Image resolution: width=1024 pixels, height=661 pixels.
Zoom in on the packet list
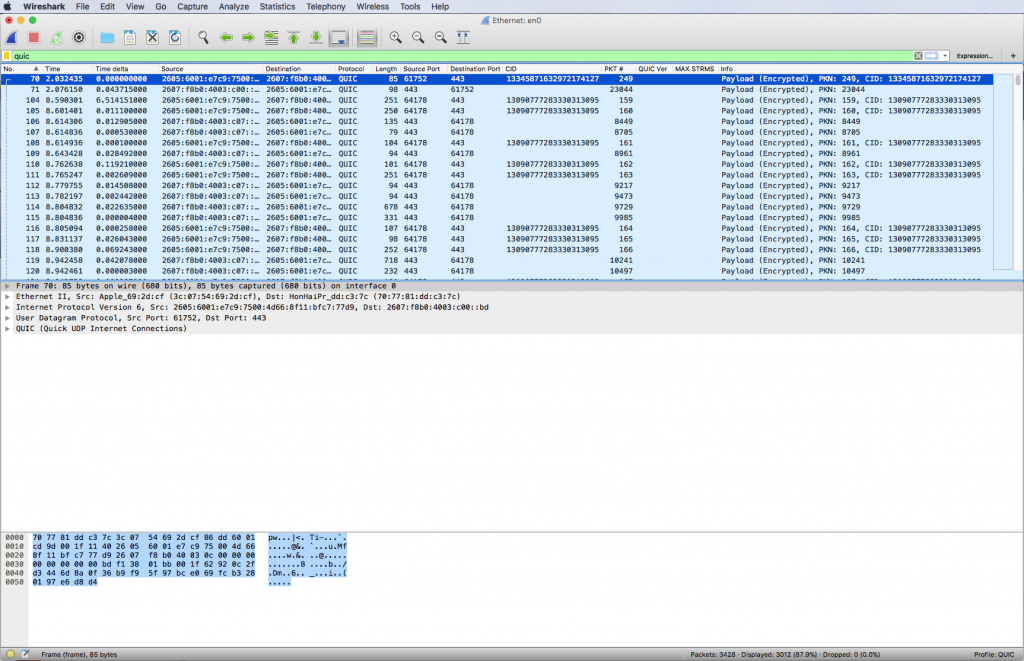395,37
